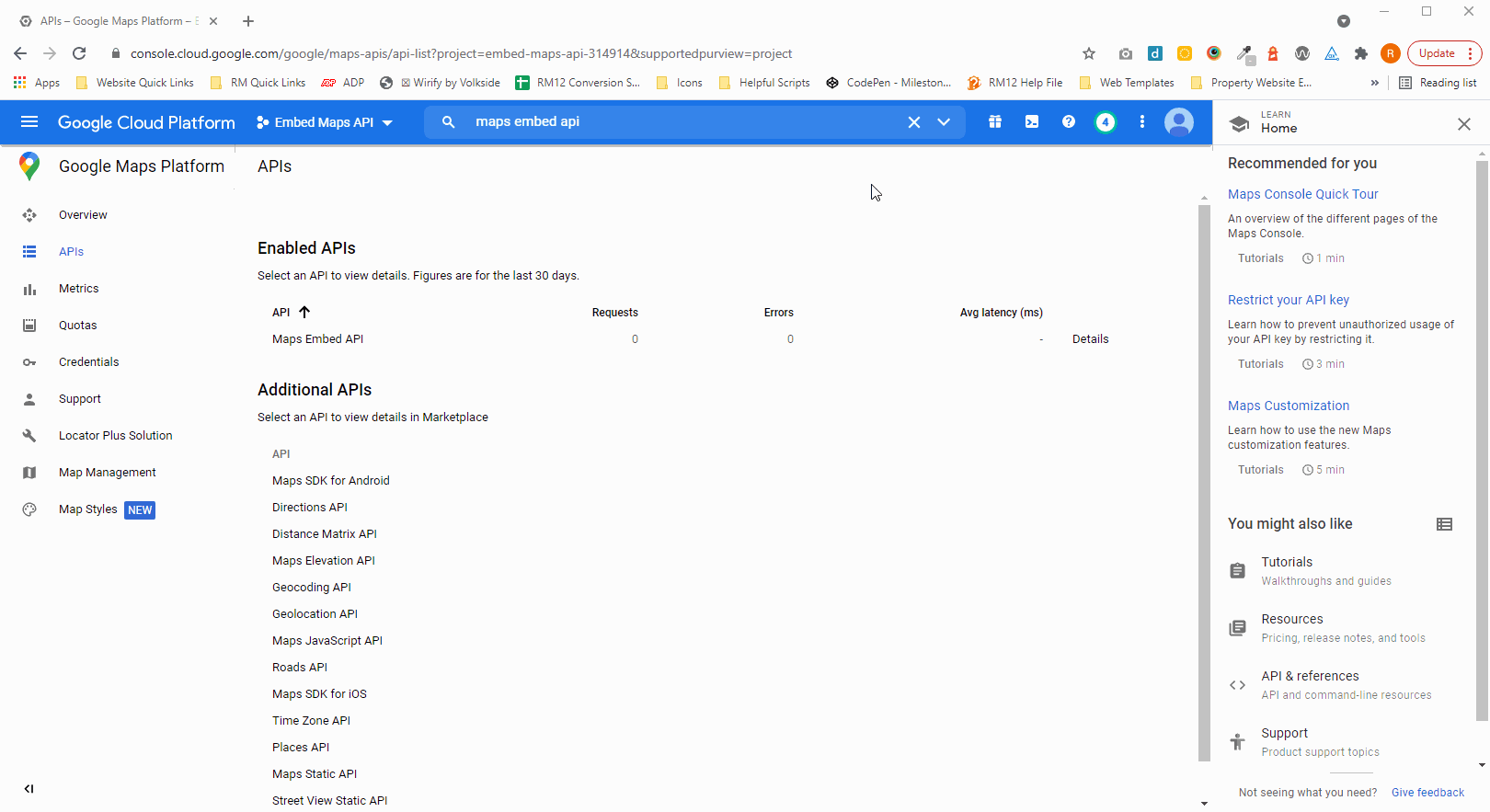Viewport: 1490px width, 812px height.
Task: Open the three-dot settings menu in header
Action: [x=1142, y=121]
